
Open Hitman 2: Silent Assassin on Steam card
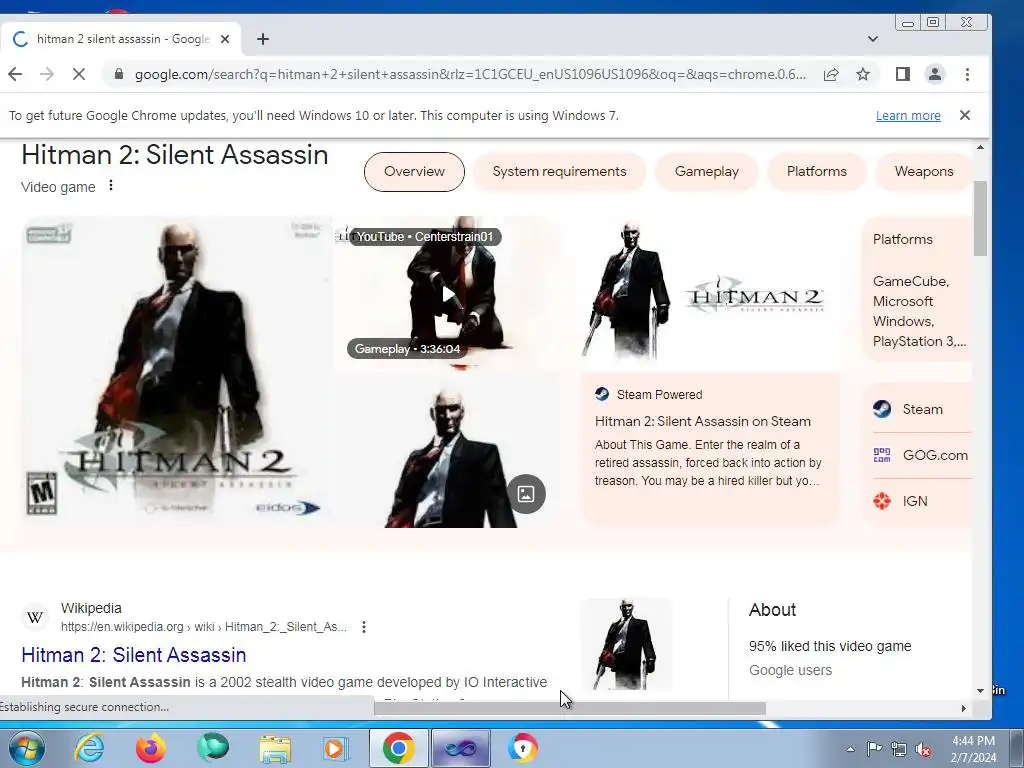[709, 450]
